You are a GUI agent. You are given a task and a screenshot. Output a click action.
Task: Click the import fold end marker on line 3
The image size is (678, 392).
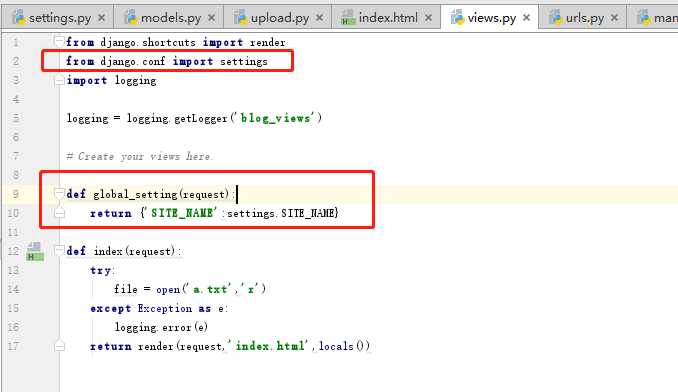[60, 80]
